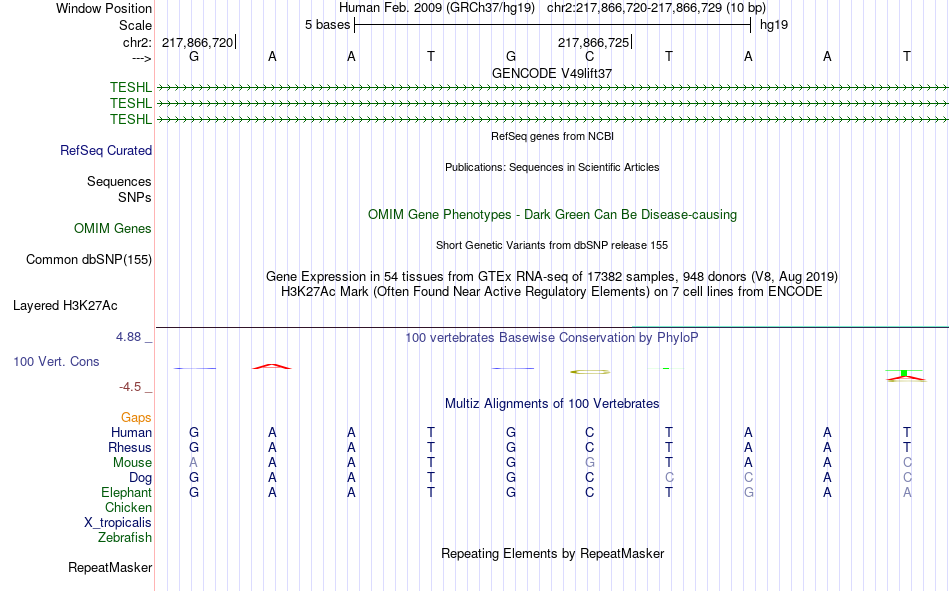Screen dimensions: 950x591
Task: Select the Elephant alignment row label
Action: point(127,492)
